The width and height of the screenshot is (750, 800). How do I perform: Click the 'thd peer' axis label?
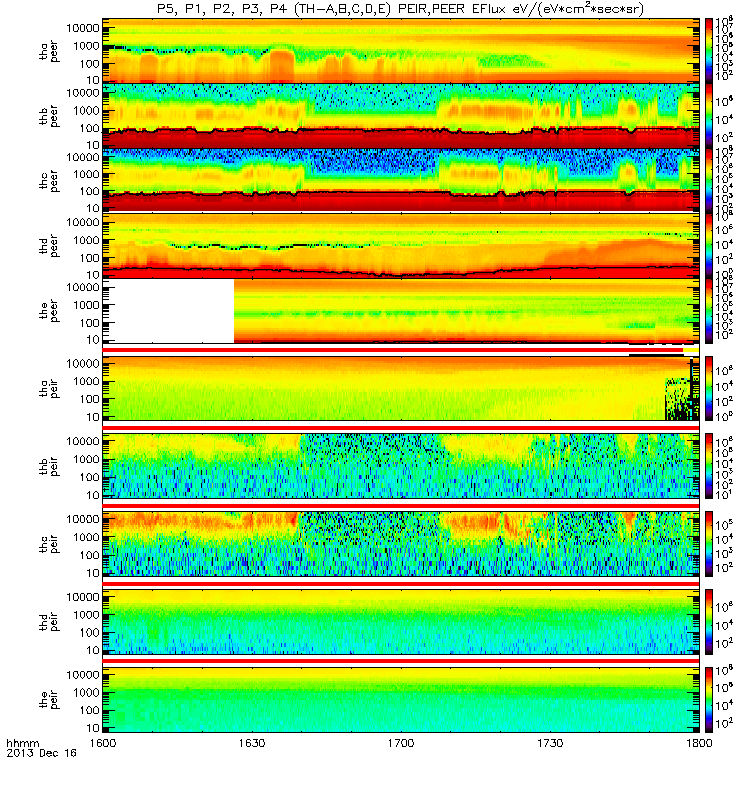tap(49, 246)
